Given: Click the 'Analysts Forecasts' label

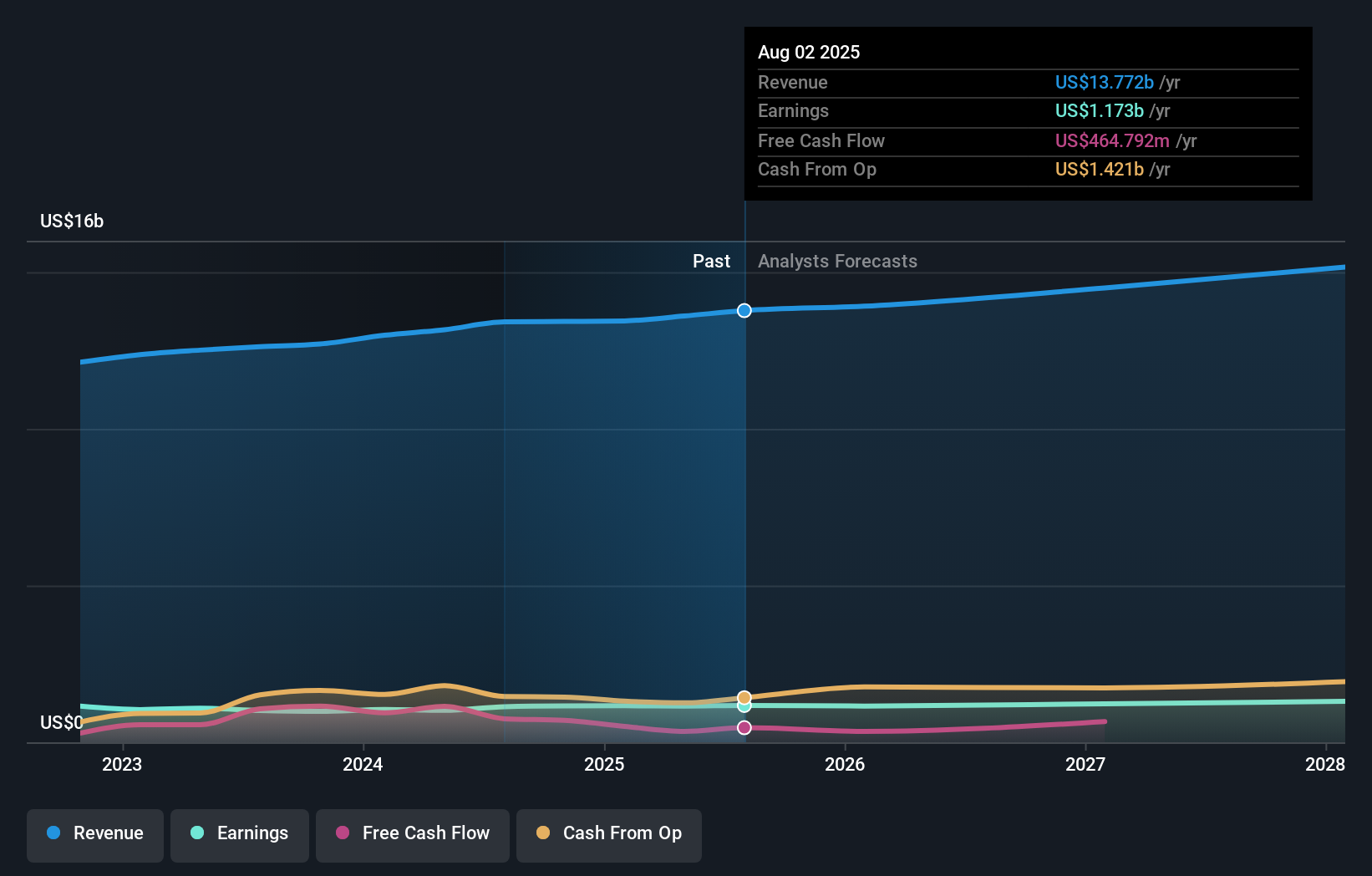Looking at the screenshot, I should pyautogui.click(x=837, y=261).
